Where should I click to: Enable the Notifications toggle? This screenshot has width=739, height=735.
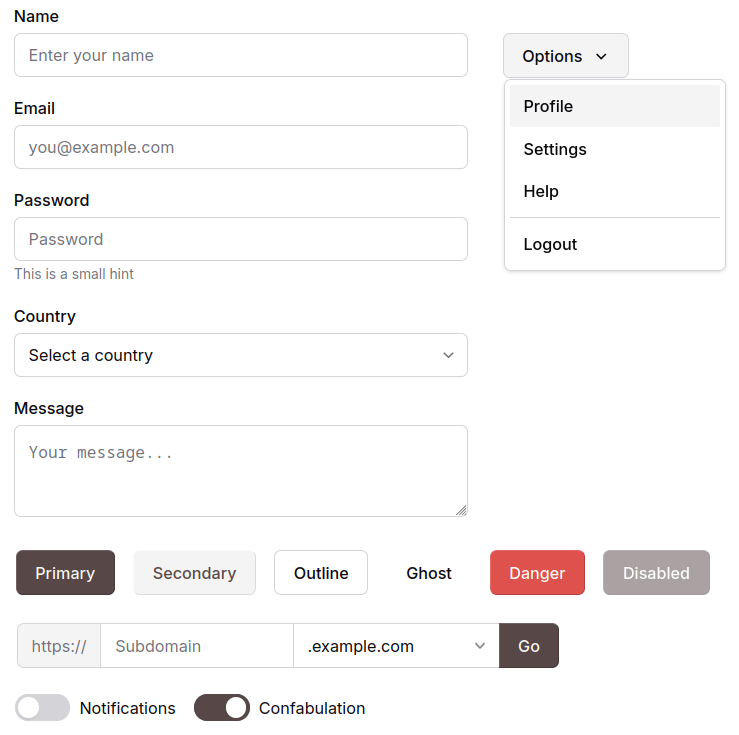pos(43,708)
